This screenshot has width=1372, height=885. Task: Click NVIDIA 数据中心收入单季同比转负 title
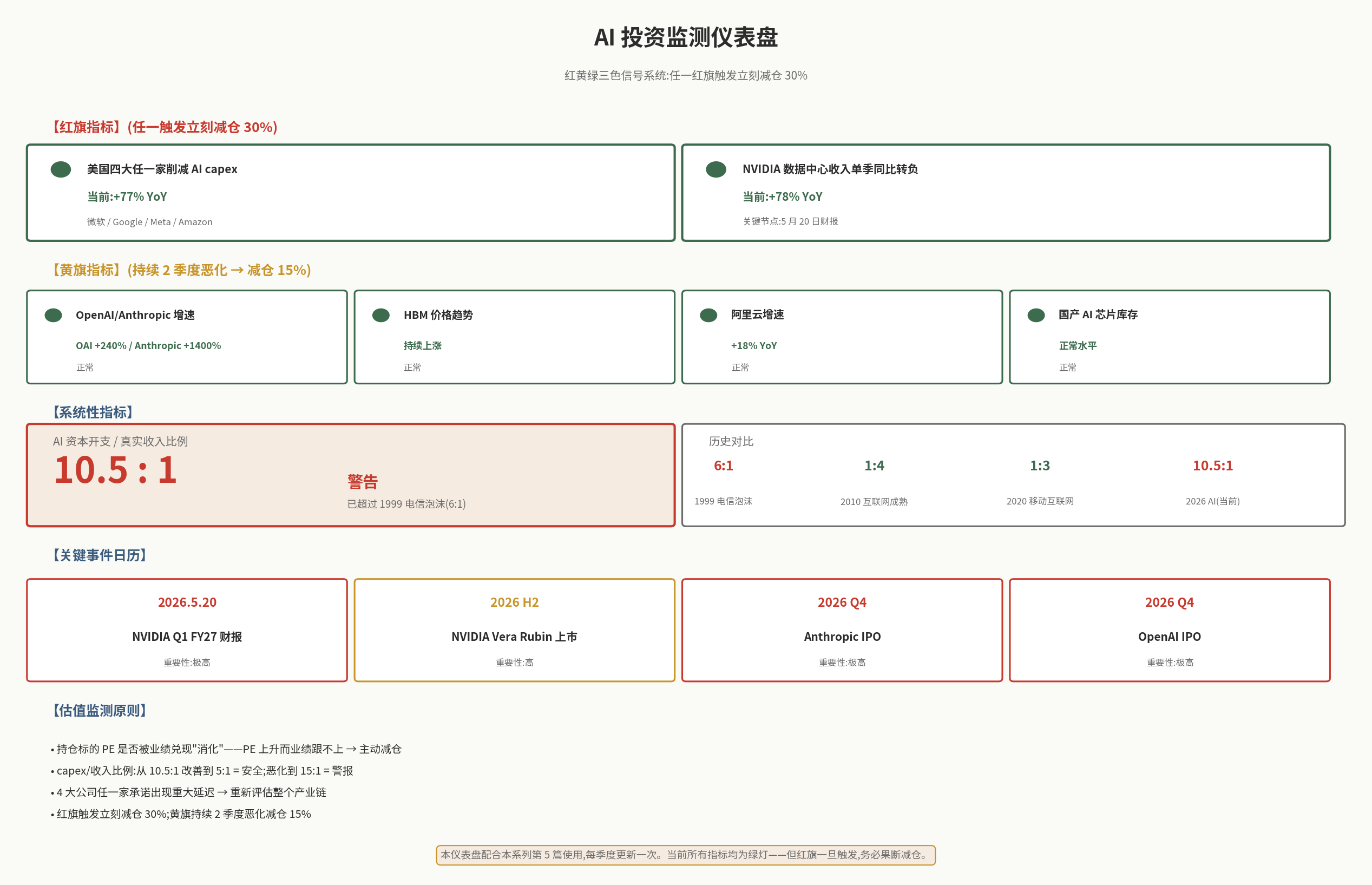coord(830,169)
